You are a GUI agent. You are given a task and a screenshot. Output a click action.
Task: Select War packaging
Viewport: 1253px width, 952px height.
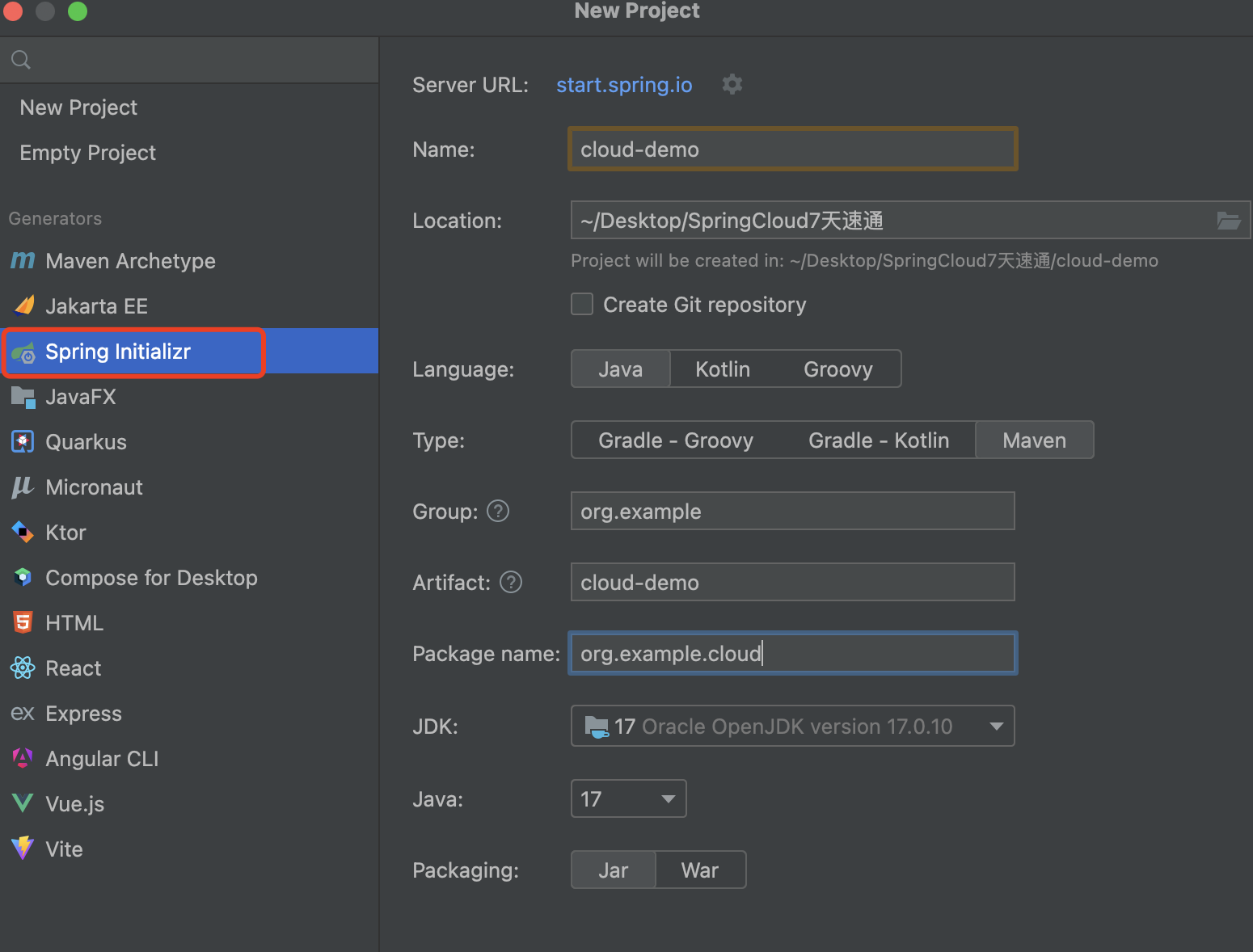(700, 870)
